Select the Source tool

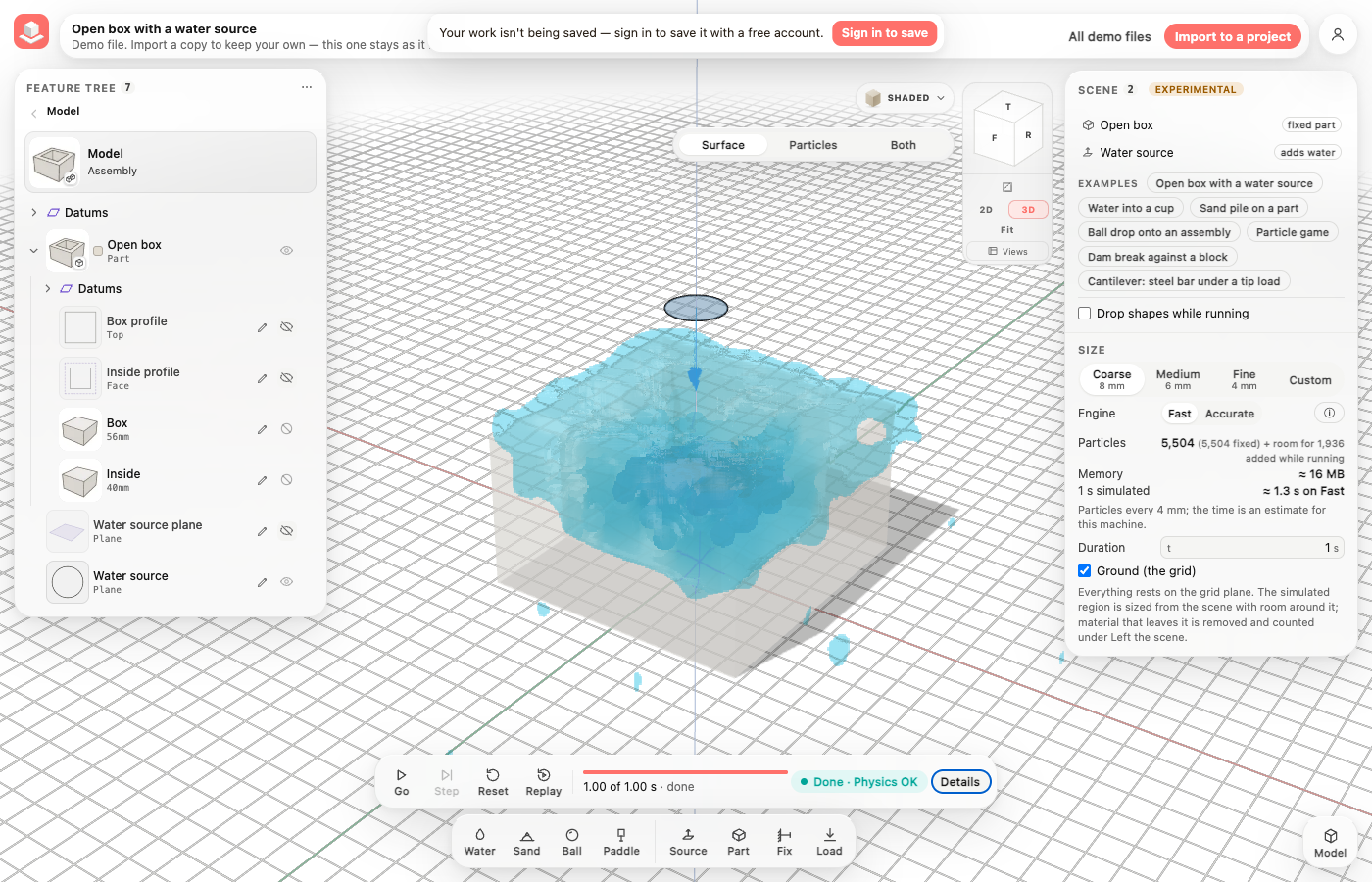click(688, 842)
